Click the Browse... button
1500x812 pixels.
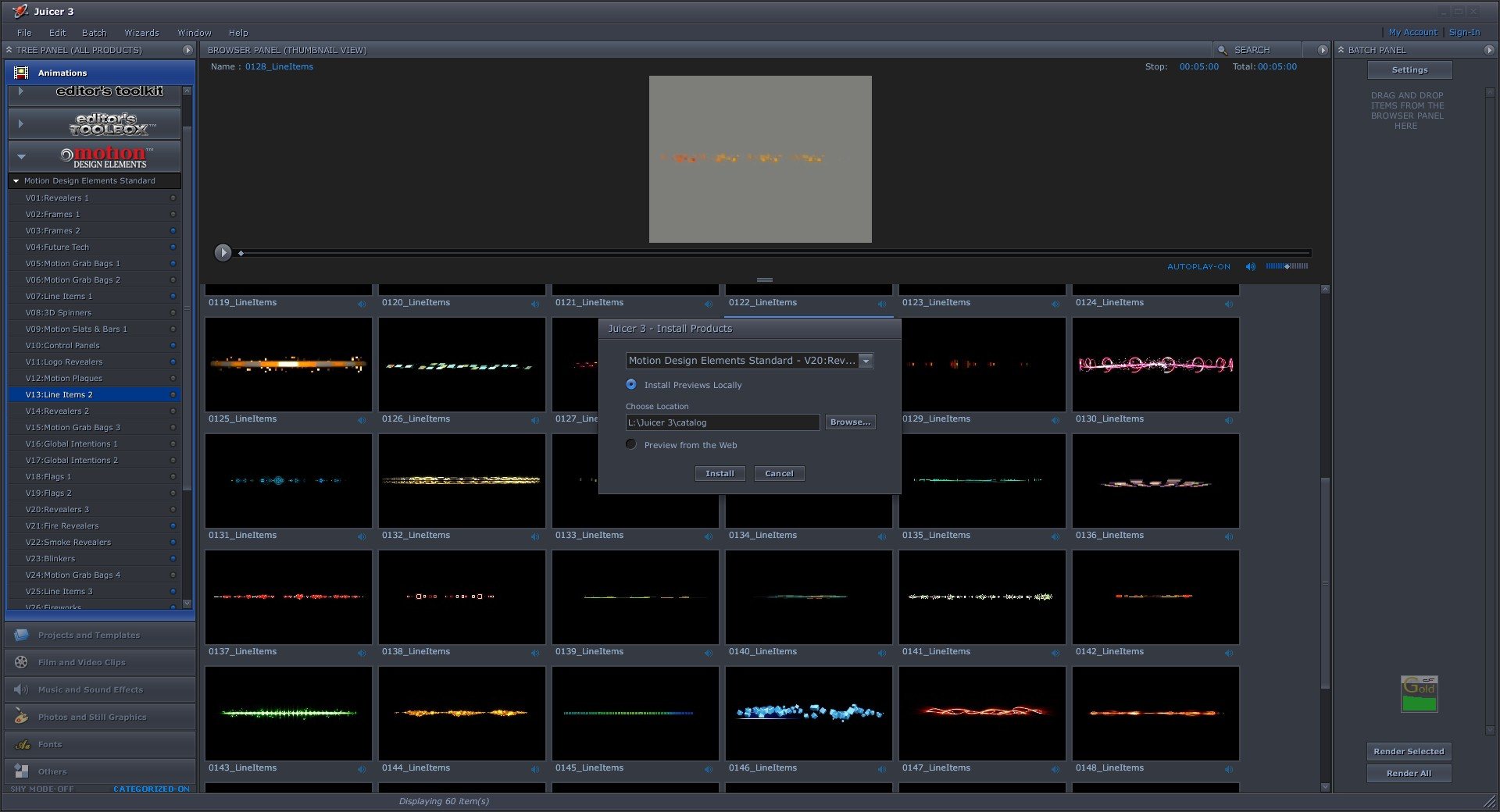pos(850,422)
